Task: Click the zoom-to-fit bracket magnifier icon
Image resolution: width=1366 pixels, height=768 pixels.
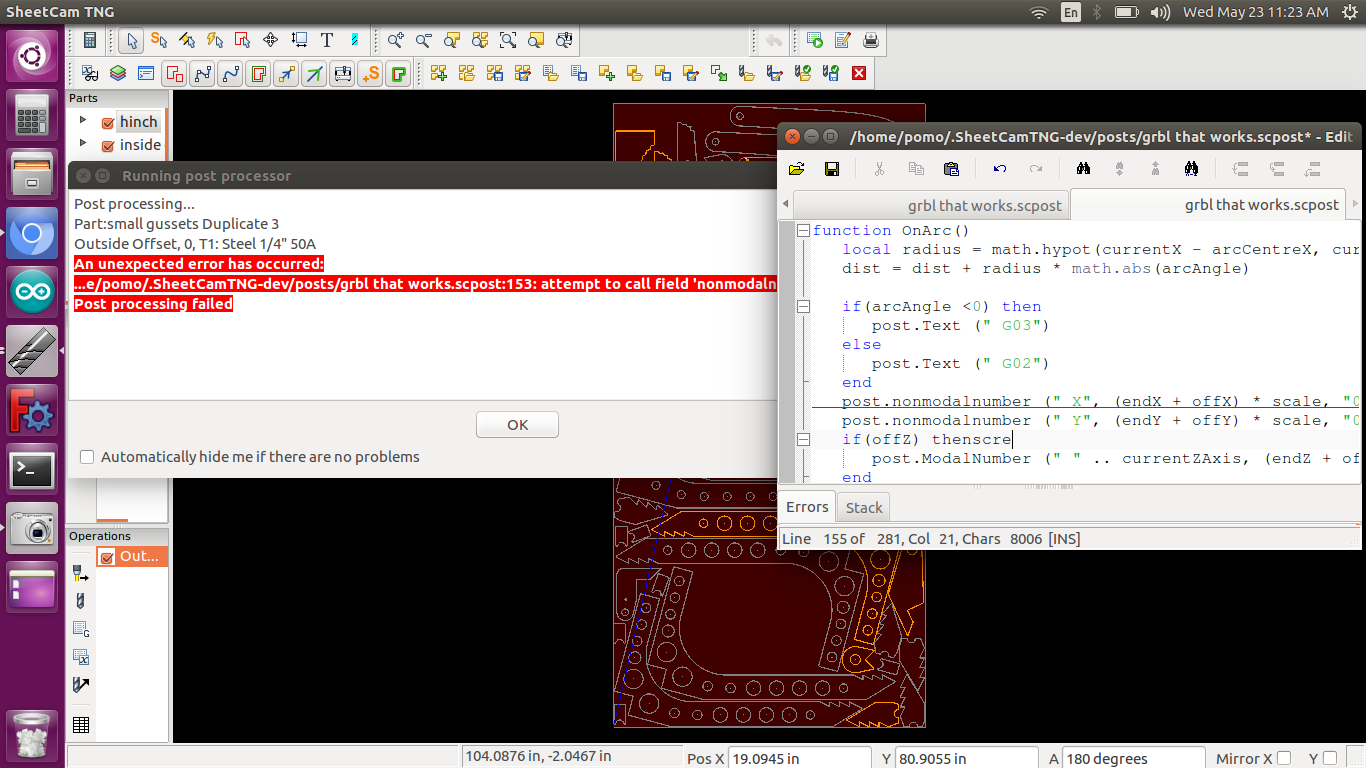Action: (508, 40)
